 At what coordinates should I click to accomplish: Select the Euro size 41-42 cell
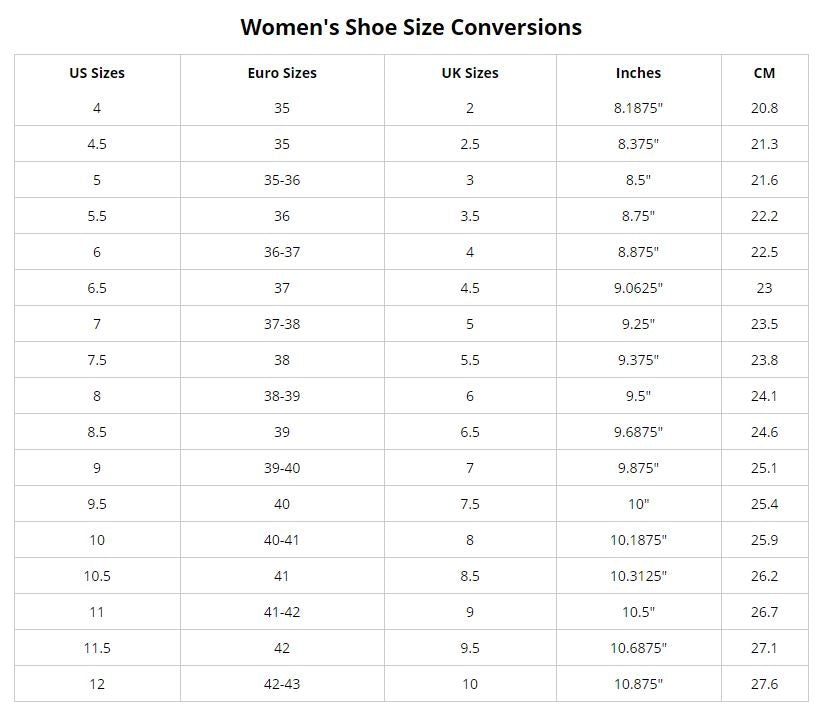pyautogui.click(x=282, y=612)
